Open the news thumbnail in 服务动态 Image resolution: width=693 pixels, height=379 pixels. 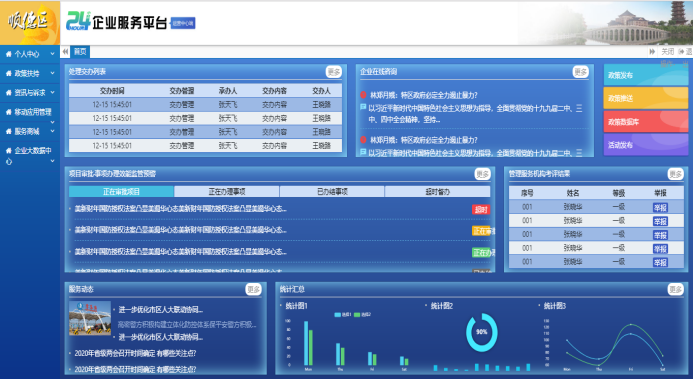point(90,318)
